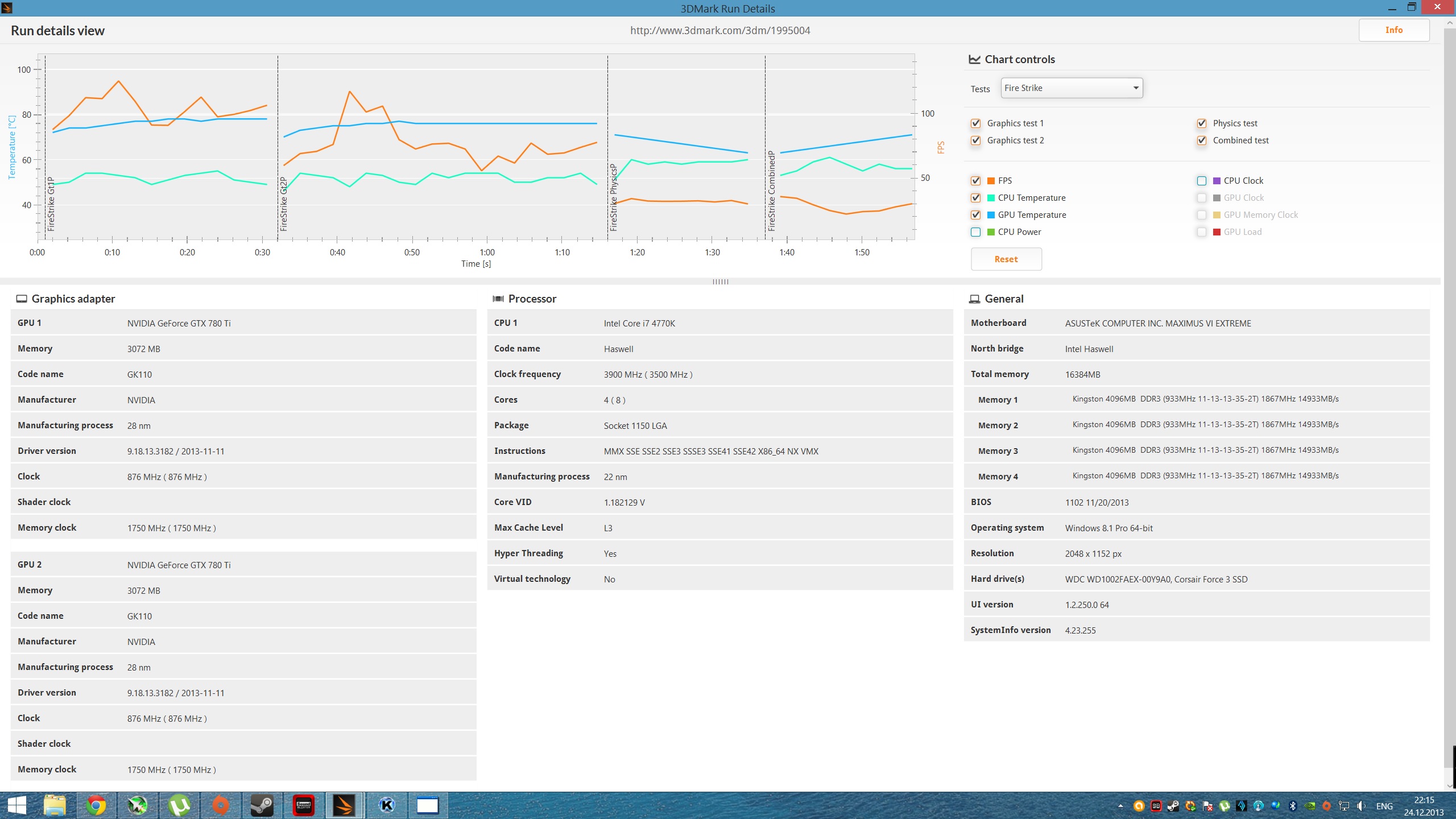Click the 3DMark taskbar icon
The width and height of the screenshot is (1456, 819).
tap(345, 805)
